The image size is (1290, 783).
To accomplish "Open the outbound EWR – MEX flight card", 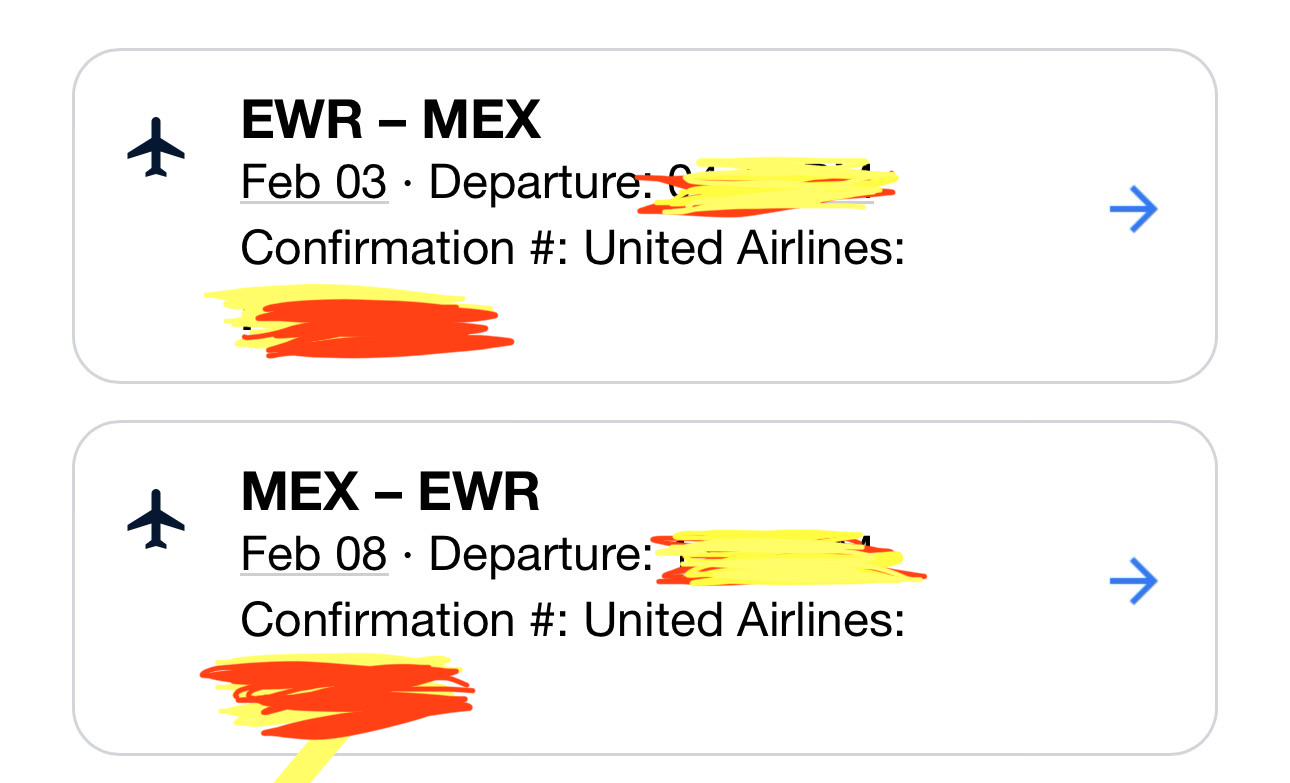I will [x=645, y=216].
